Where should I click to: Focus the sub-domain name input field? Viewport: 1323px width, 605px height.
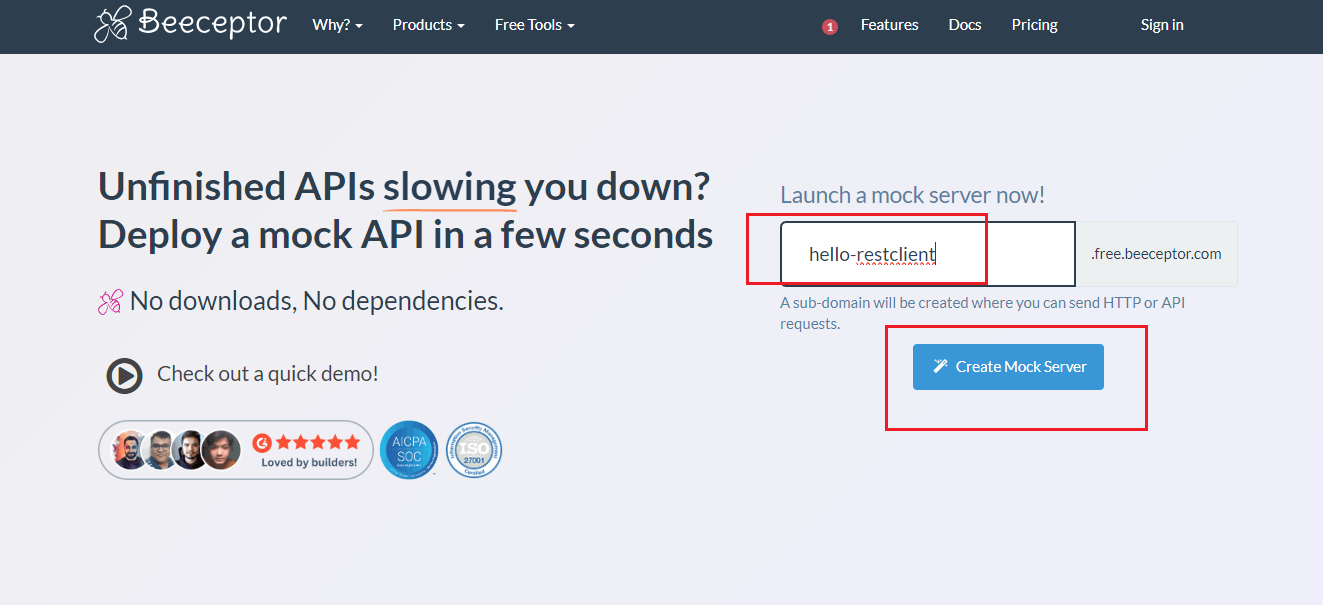[x=928, y=254]
